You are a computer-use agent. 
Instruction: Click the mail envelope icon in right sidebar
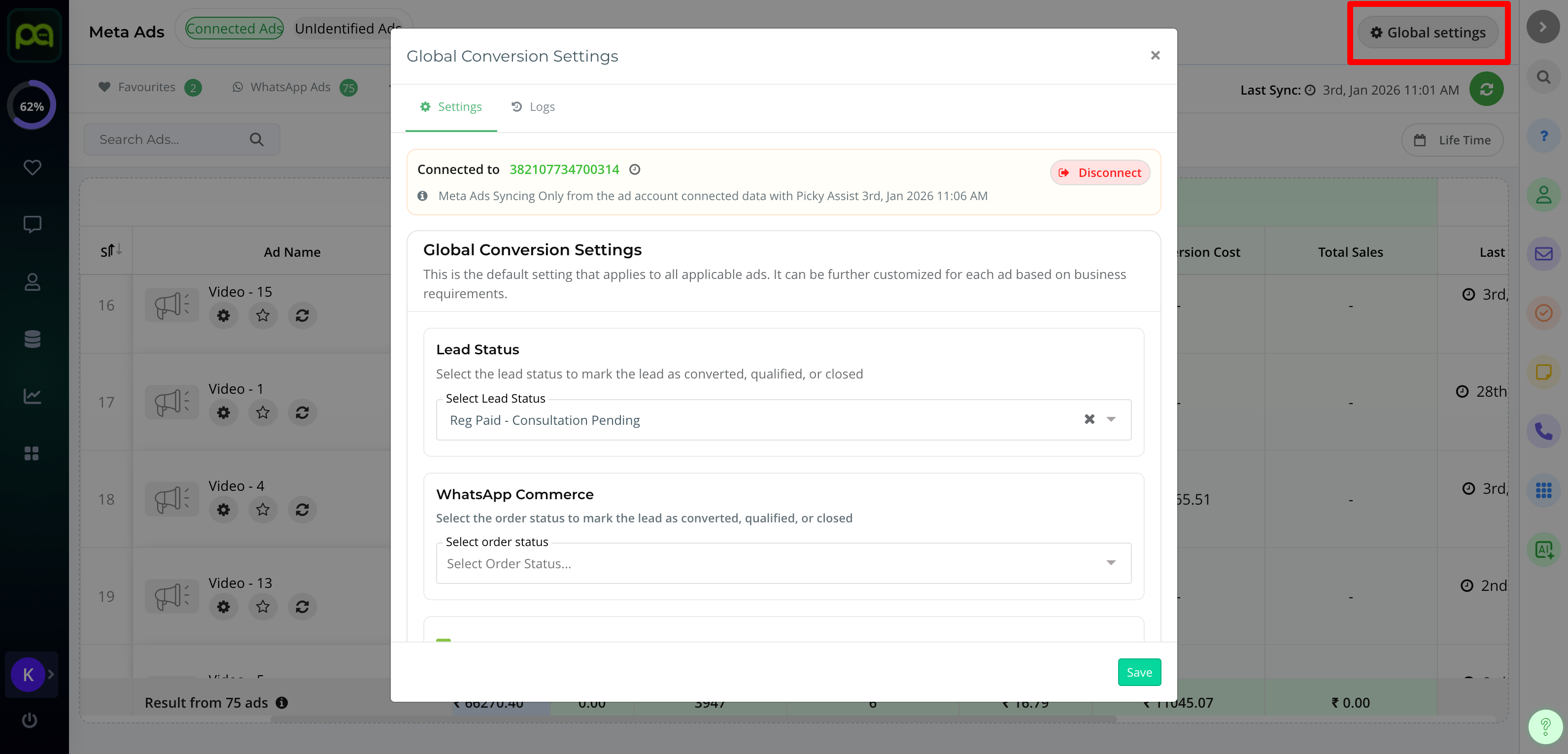click(x=1543, y=254)
